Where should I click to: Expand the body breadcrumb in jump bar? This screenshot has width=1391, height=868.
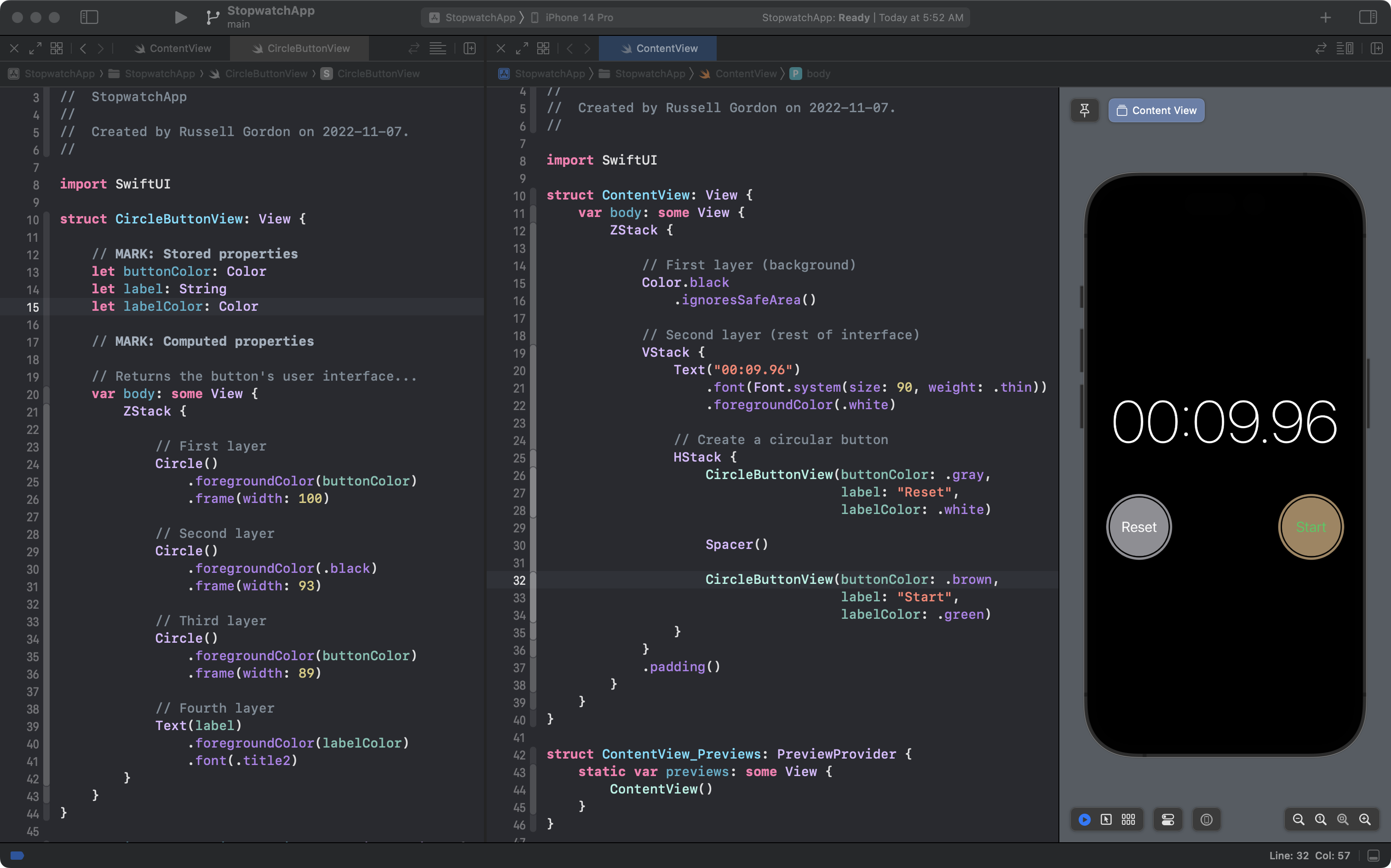tap(818, 74)
